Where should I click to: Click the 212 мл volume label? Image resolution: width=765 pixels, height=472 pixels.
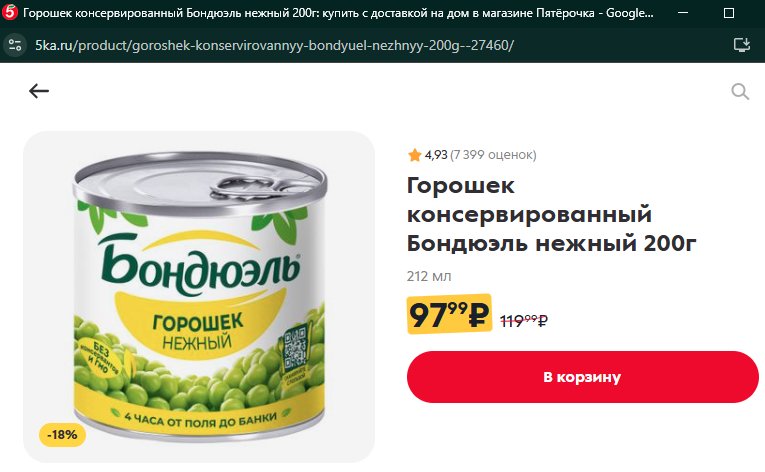pyautogui.click(x=429, y=276)
